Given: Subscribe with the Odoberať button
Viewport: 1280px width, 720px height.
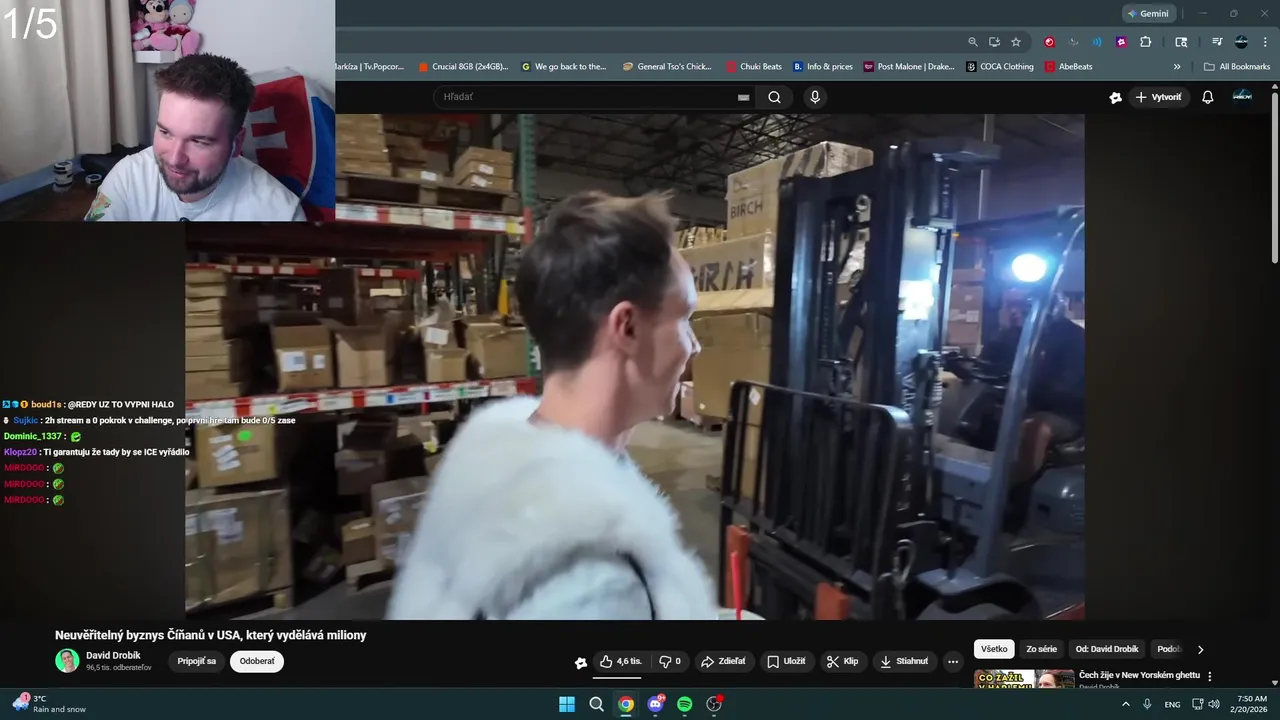Looking at the screenshot, I should [257, 661].
